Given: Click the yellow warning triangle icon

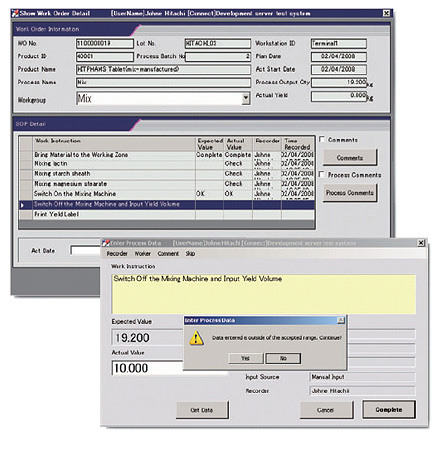Looking at the screenshot, I should click(196, 338).
